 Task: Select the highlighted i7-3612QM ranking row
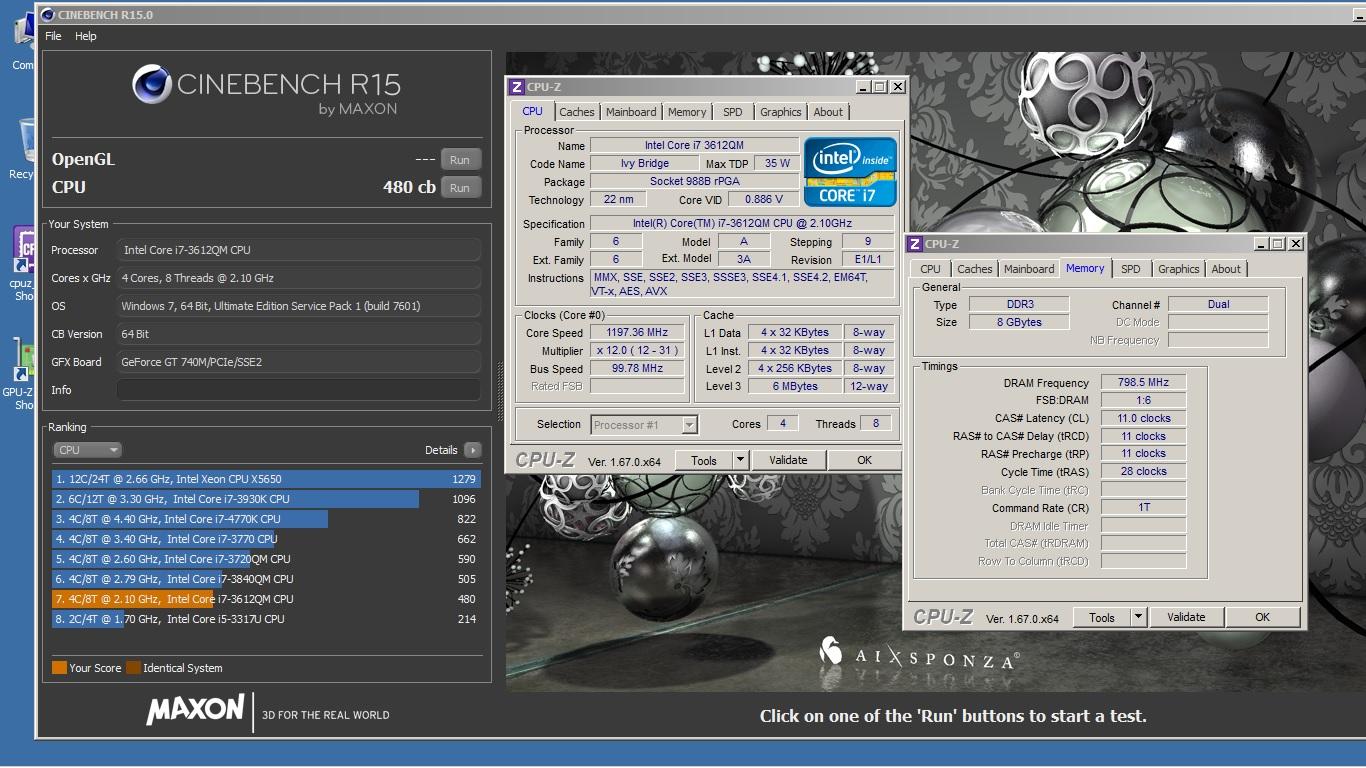coord(266,599)
